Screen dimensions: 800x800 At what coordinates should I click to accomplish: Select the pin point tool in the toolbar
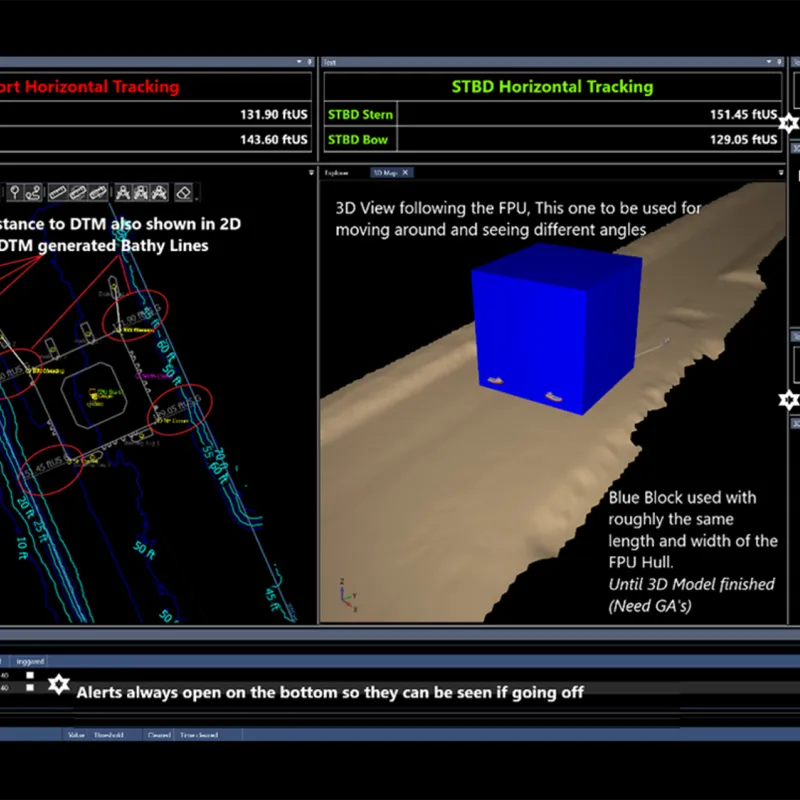point(13,190)
